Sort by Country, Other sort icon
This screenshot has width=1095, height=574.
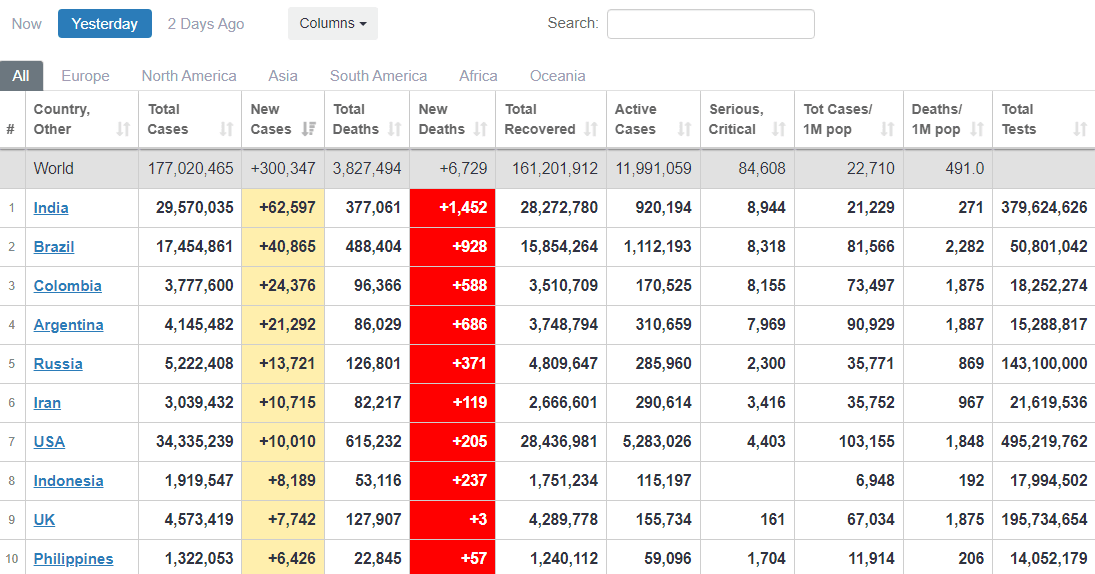click(x=123, y=129)
